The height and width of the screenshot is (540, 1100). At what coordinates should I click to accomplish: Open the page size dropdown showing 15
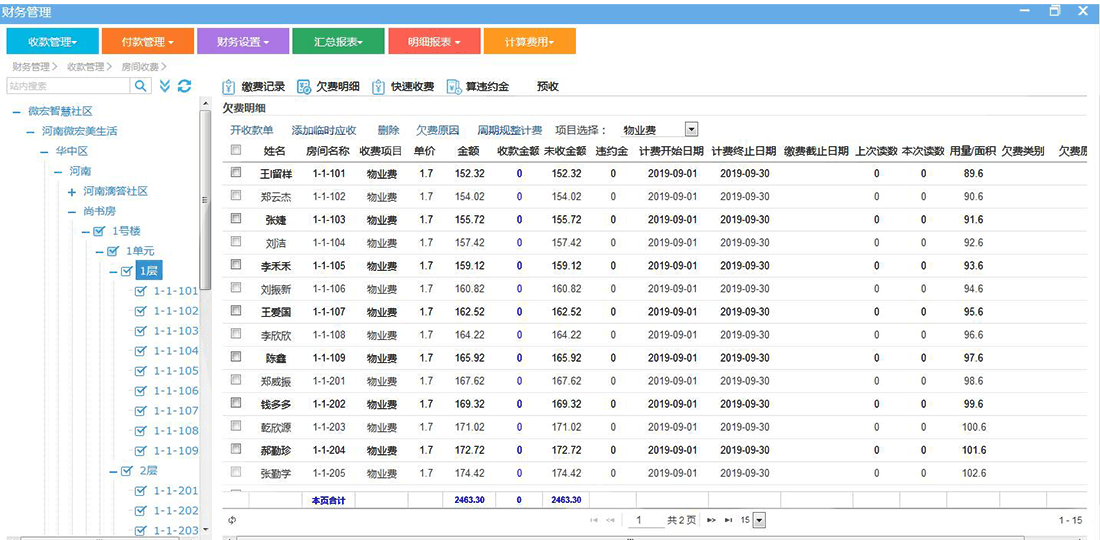[x=759, y=520]
